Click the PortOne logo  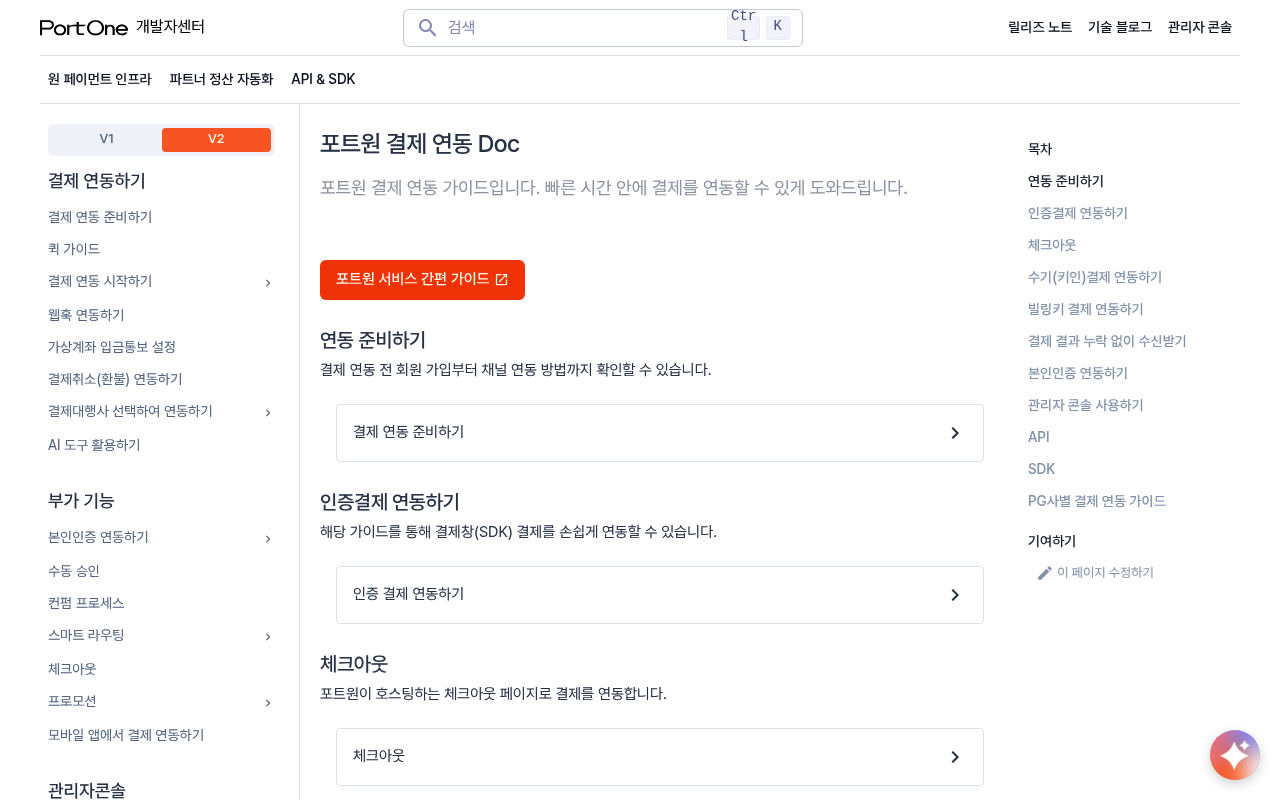pos(84,28)
